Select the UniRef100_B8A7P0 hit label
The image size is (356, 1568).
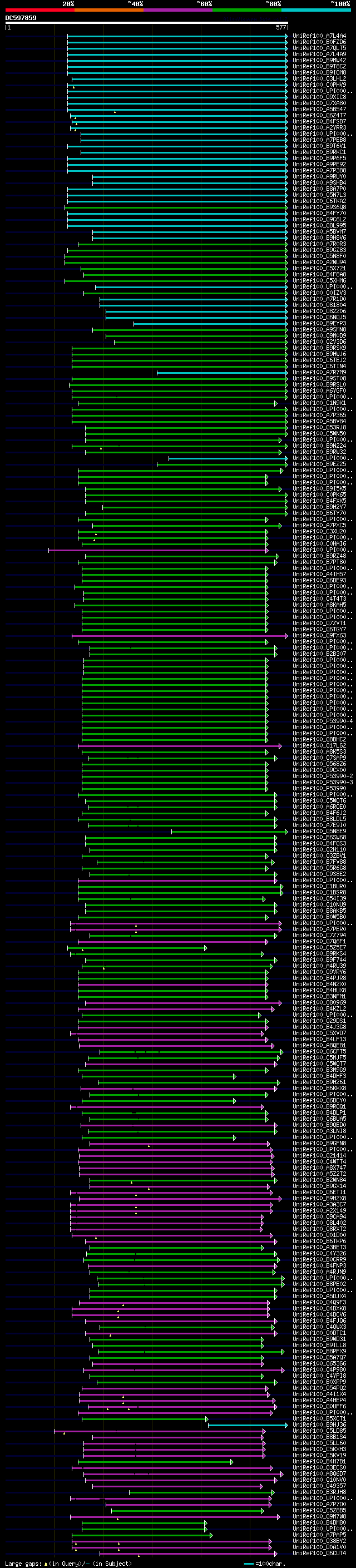(319, 189)
